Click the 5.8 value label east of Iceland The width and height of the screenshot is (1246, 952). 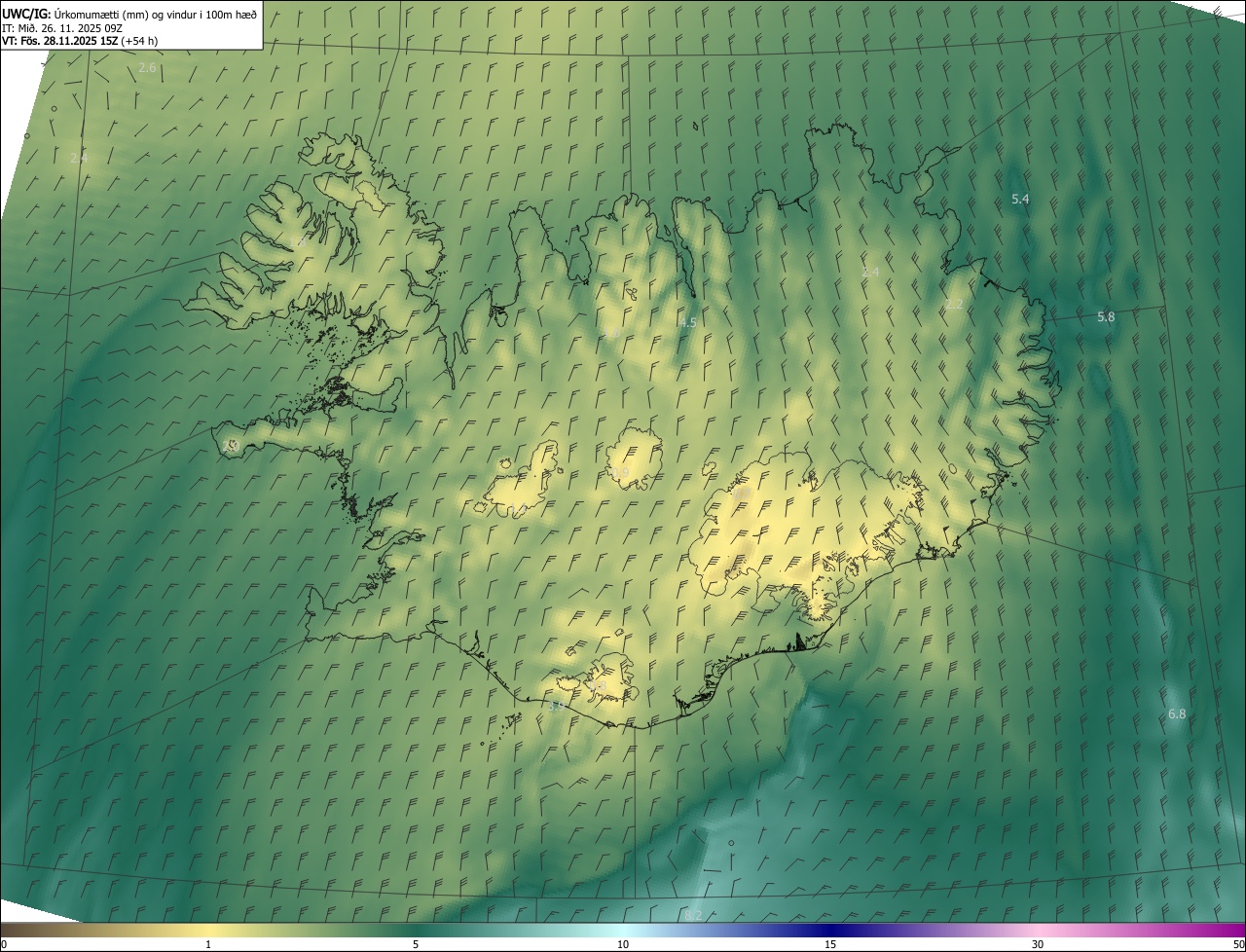[x=1106, y=317]
